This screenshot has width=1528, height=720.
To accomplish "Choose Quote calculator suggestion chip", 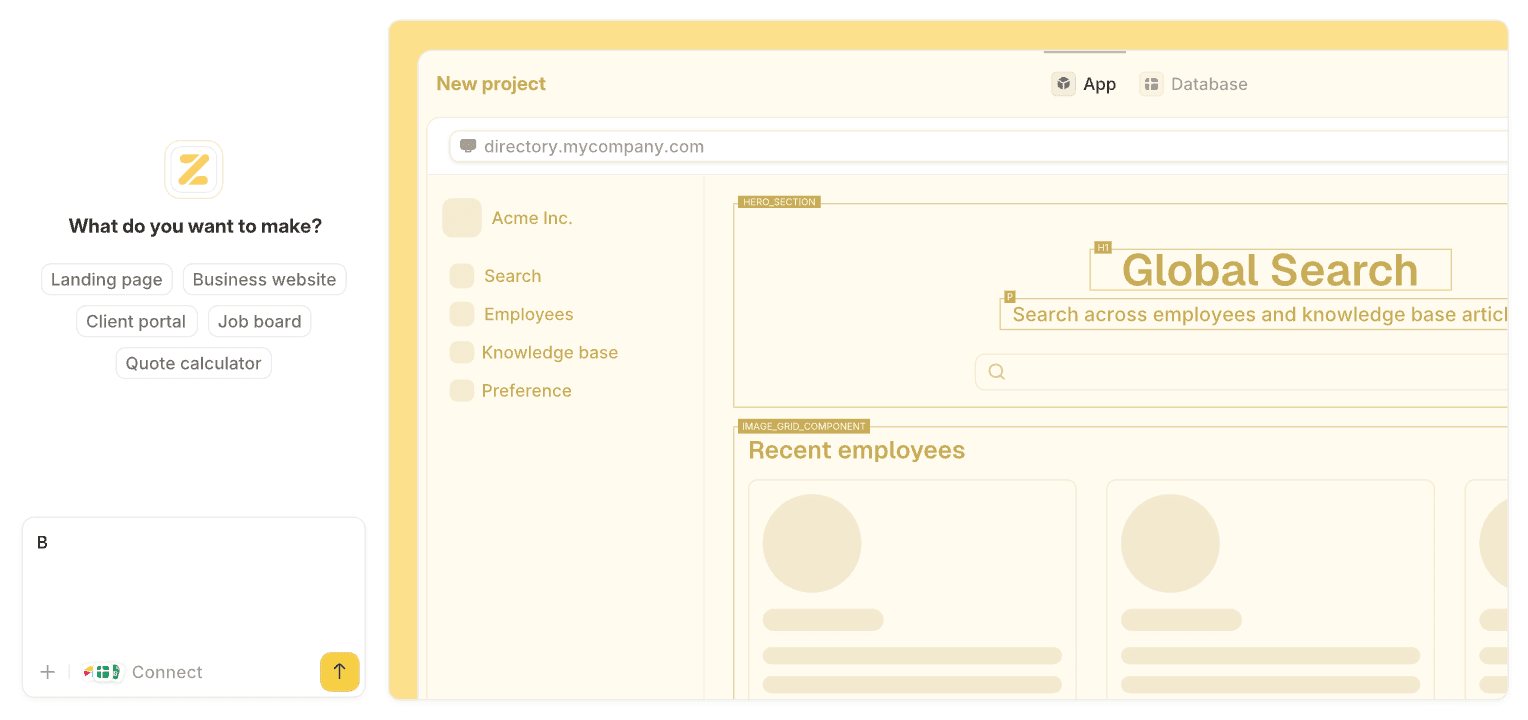I will [x=193, y=364].
